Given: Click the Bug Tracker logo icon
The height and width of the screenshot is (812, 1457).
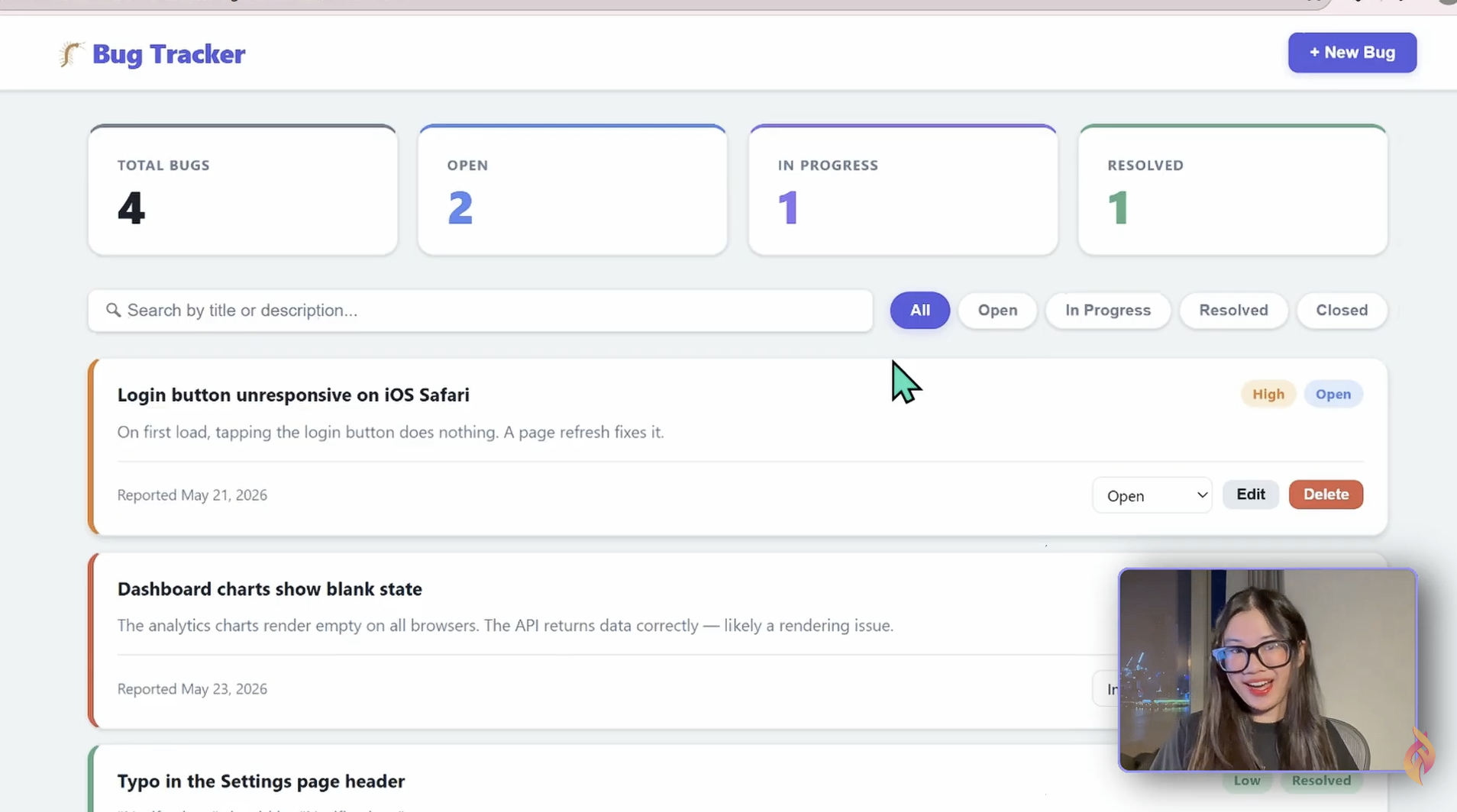Looking at the screenshot, I should tap(71, 54).
